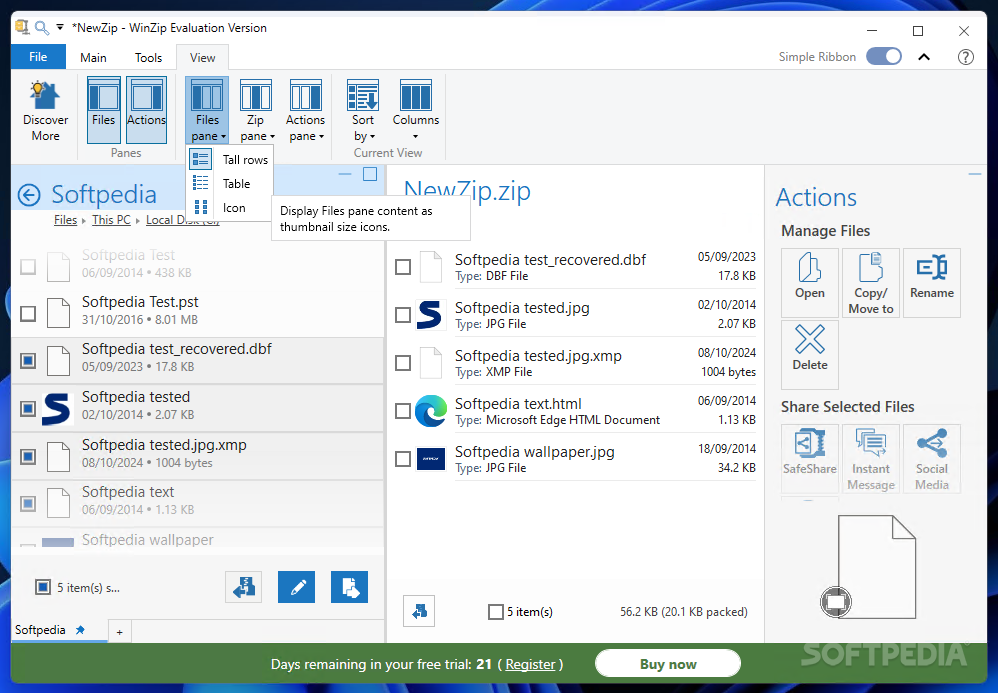Viewport: 998px width, 693px height.
Task: Maximize the Files pane with square icon
Action: (370, 174)
